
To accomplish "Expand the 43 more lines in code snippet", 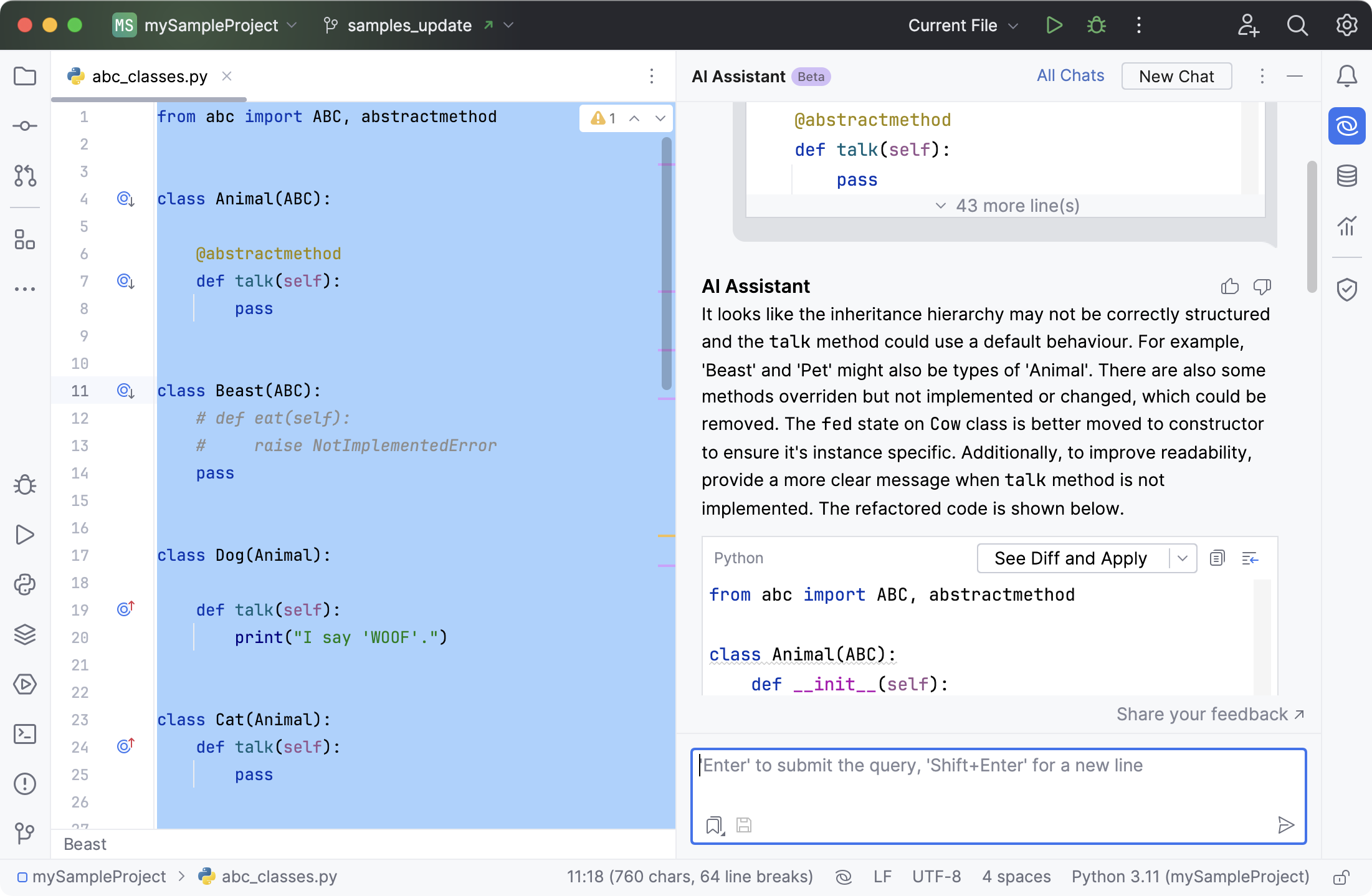I will [1006, 206].
